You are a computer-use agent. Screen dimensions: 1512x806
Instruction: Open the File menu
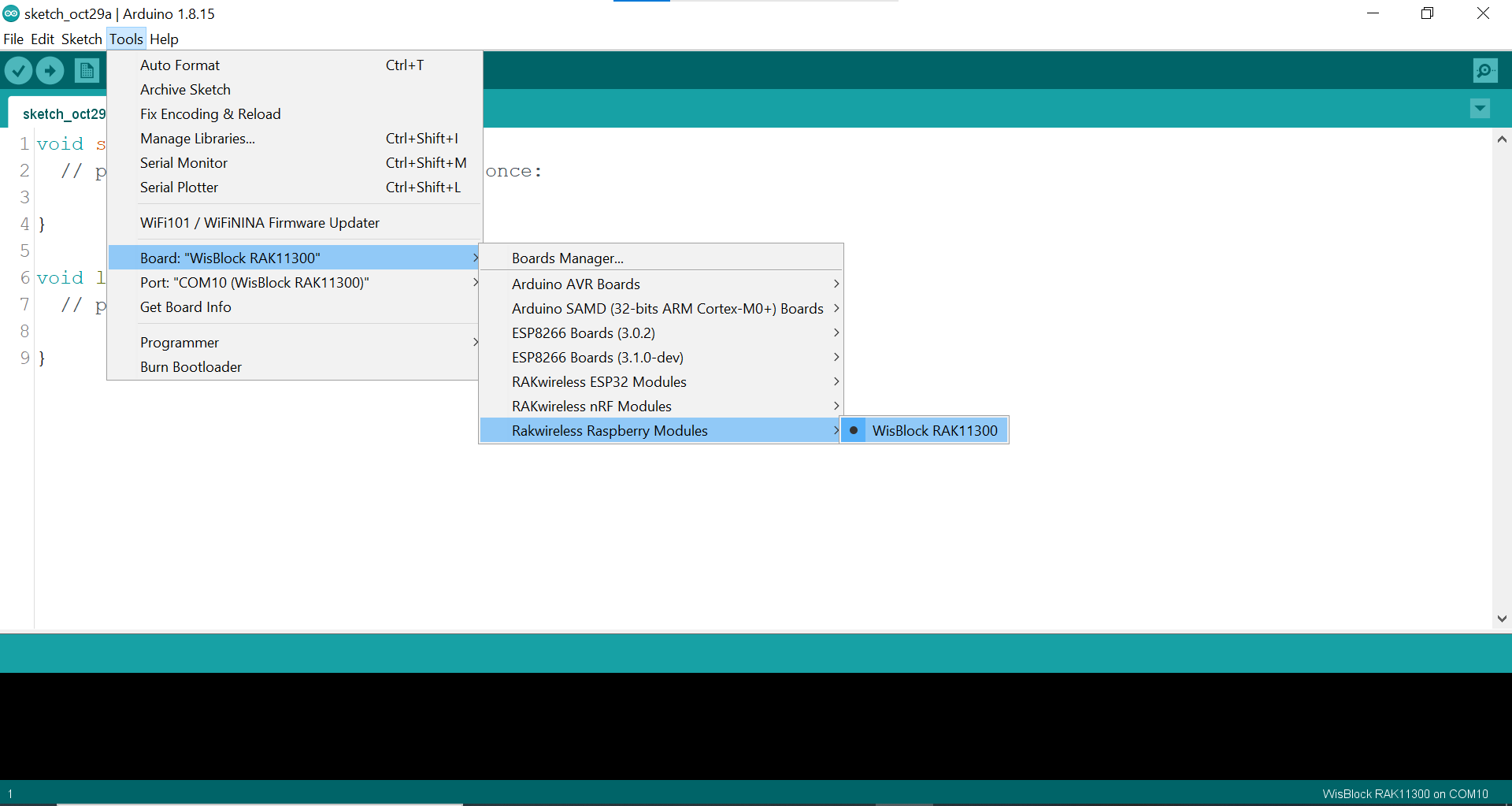[13, 39]
